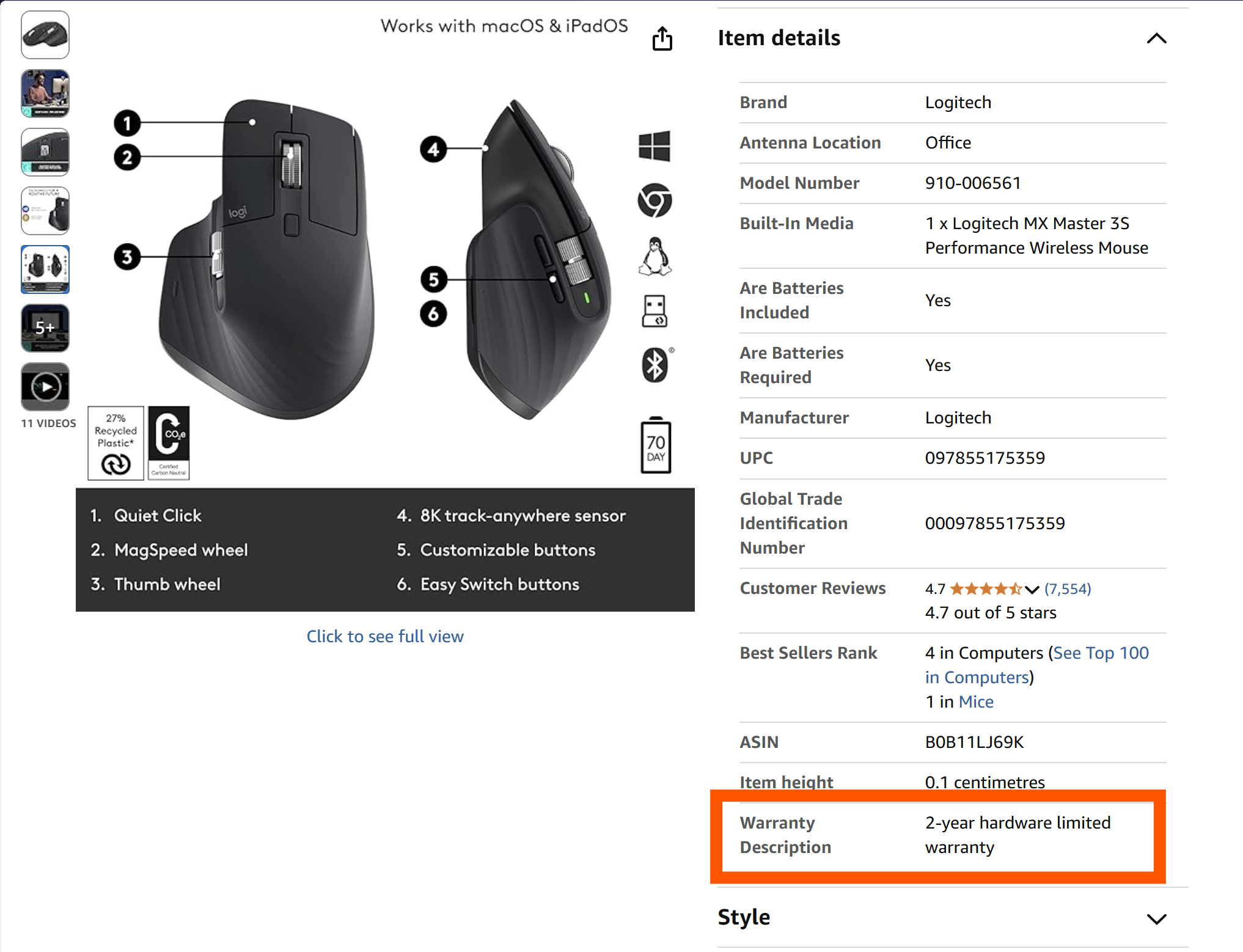The image size is (1243, 952).
Task: Click the star rating icons
Action: (986, 589)
